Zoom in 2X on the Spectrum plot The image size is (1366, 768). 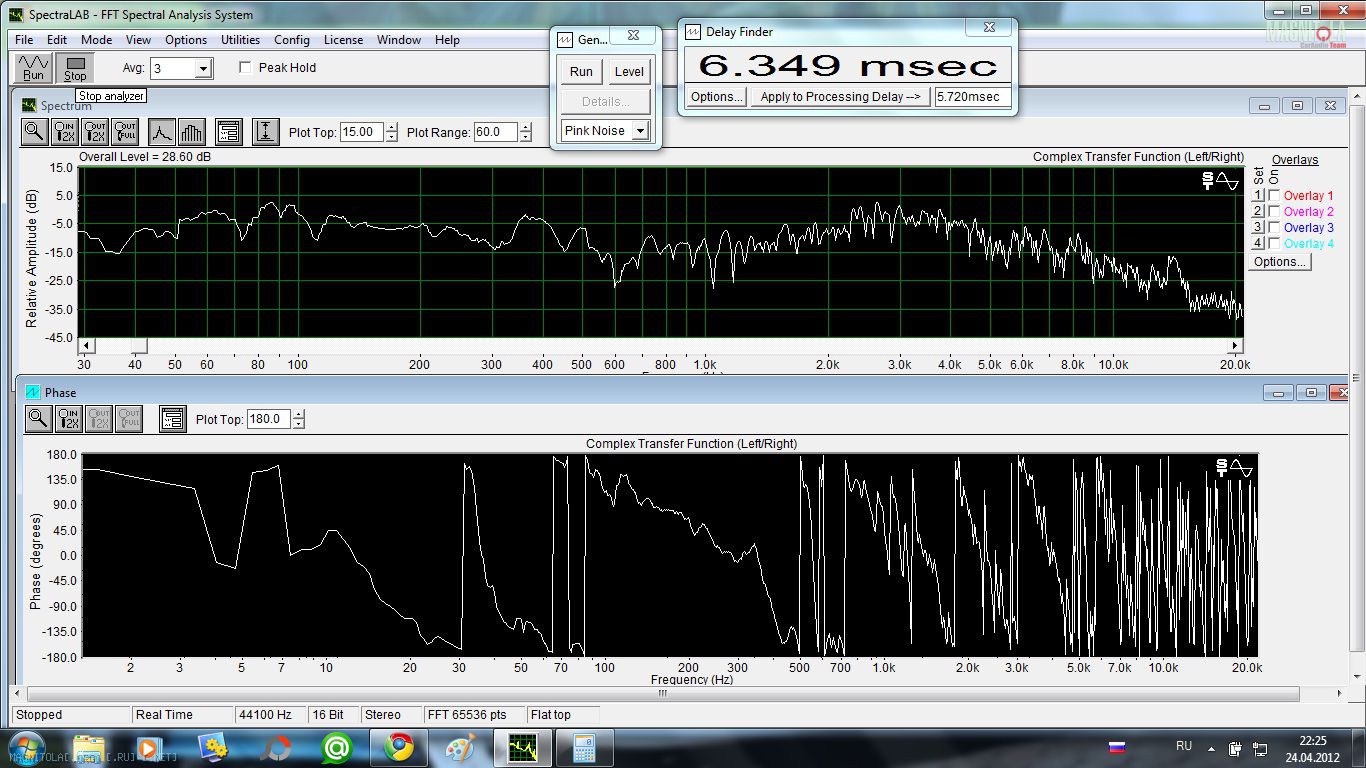coord(66,131)
